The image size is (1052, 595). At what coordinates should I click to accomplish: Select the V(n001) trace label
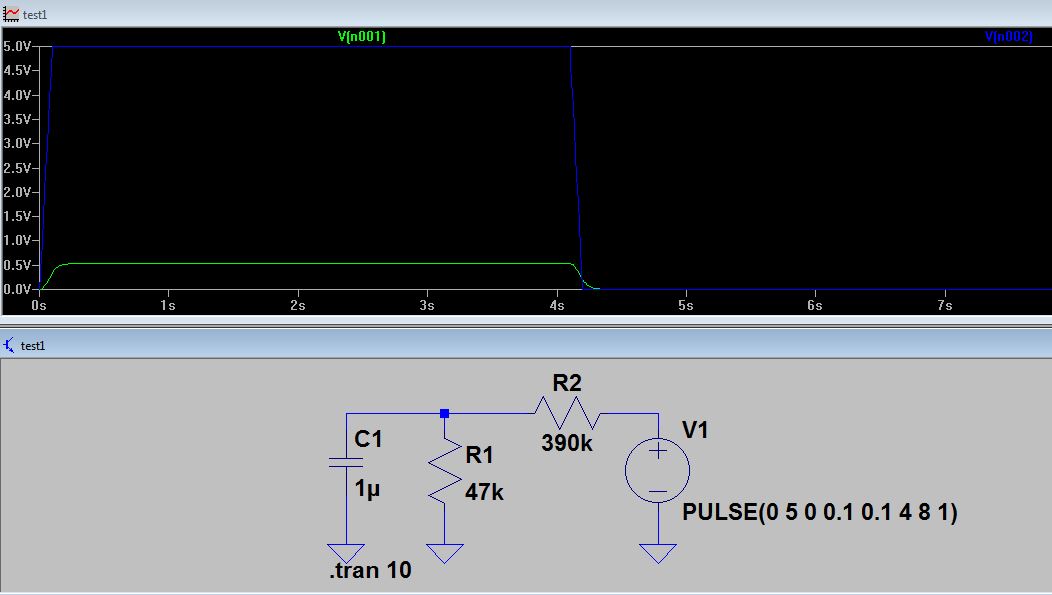(x=362, y=36)
